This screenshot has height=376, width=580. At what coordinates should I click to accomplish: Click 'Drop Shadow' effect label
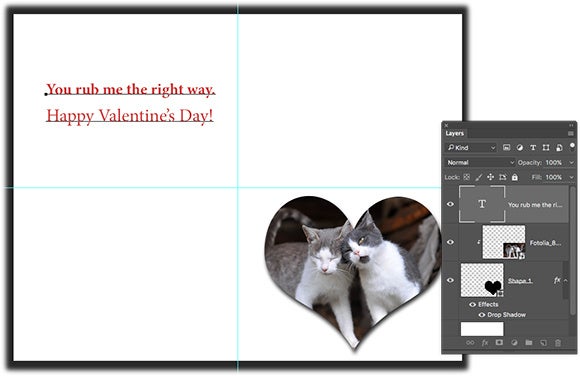coord(506,315)
